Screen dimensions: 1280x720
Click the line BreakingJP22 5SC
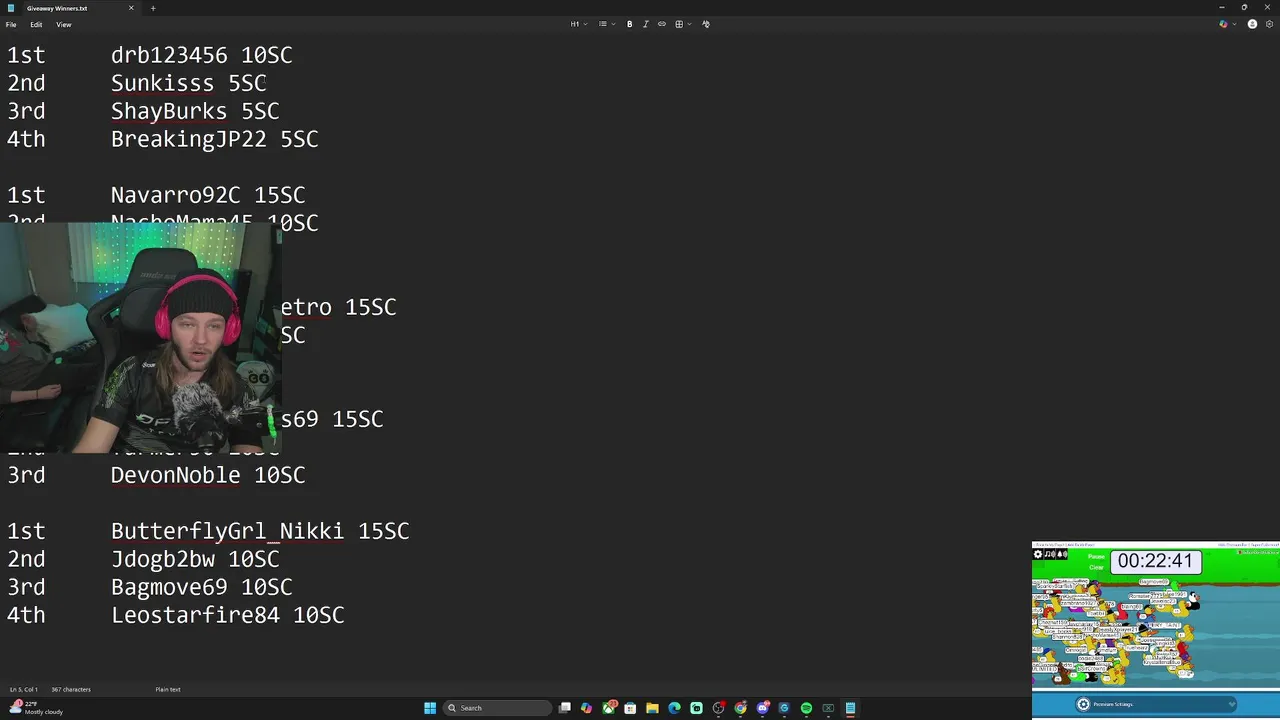(214, 139)
